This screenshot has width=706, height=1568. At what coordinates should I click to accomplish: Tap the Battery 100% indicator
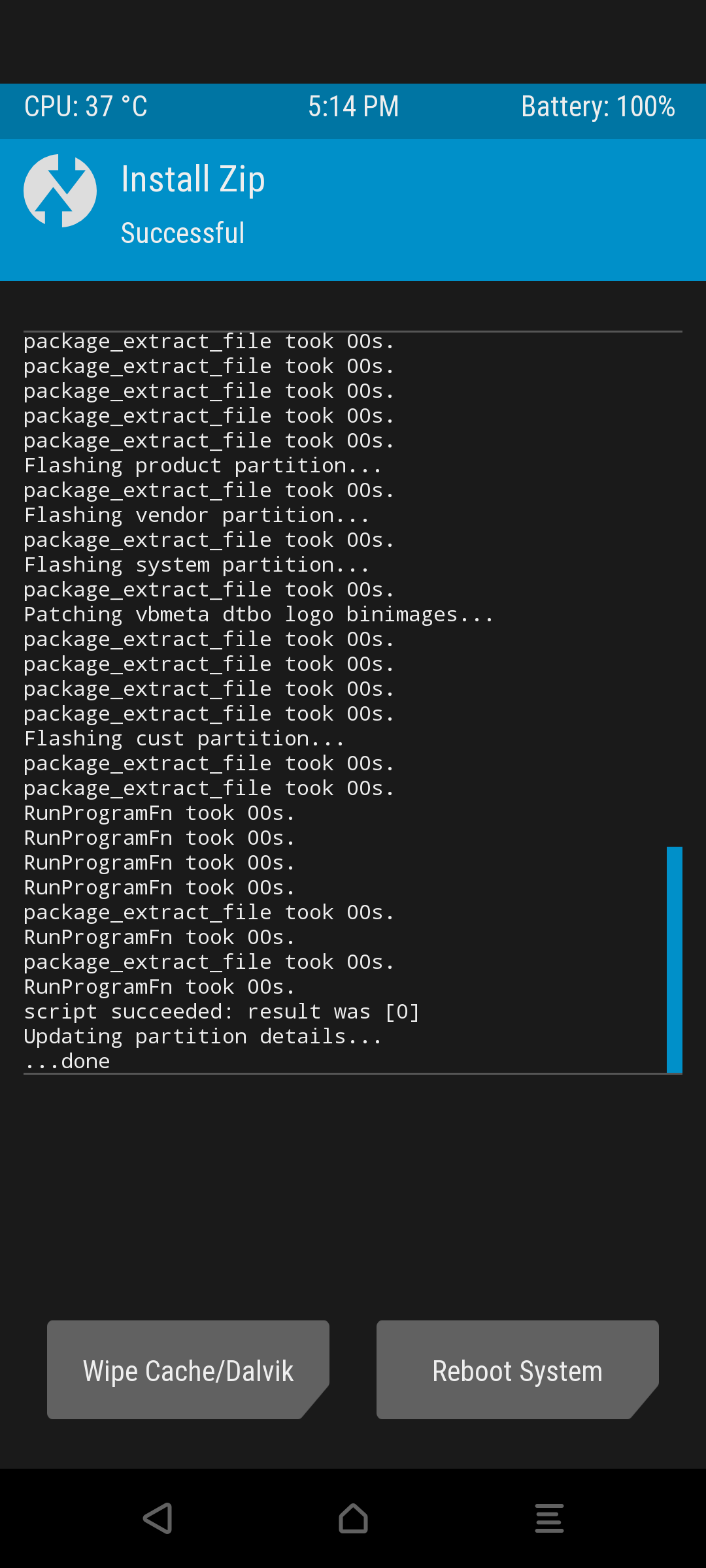coord(598,106)
